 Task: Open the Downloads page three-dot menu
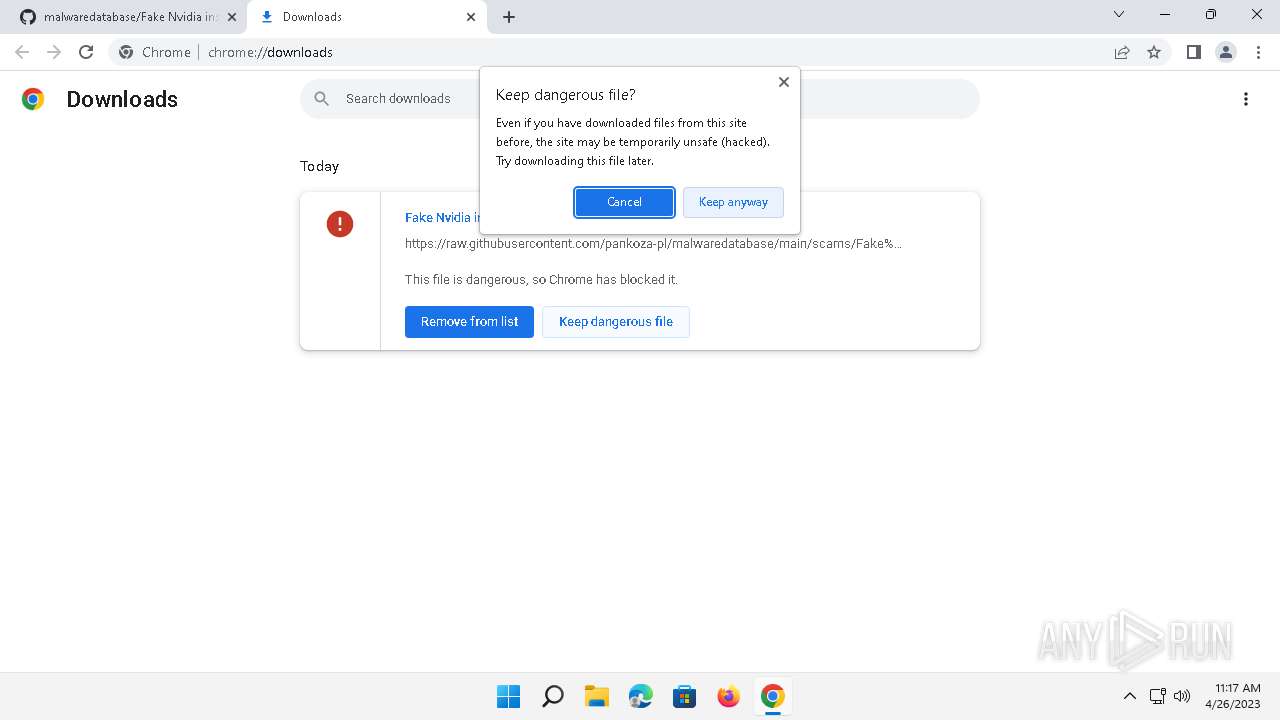click(x=1246, y=99)
